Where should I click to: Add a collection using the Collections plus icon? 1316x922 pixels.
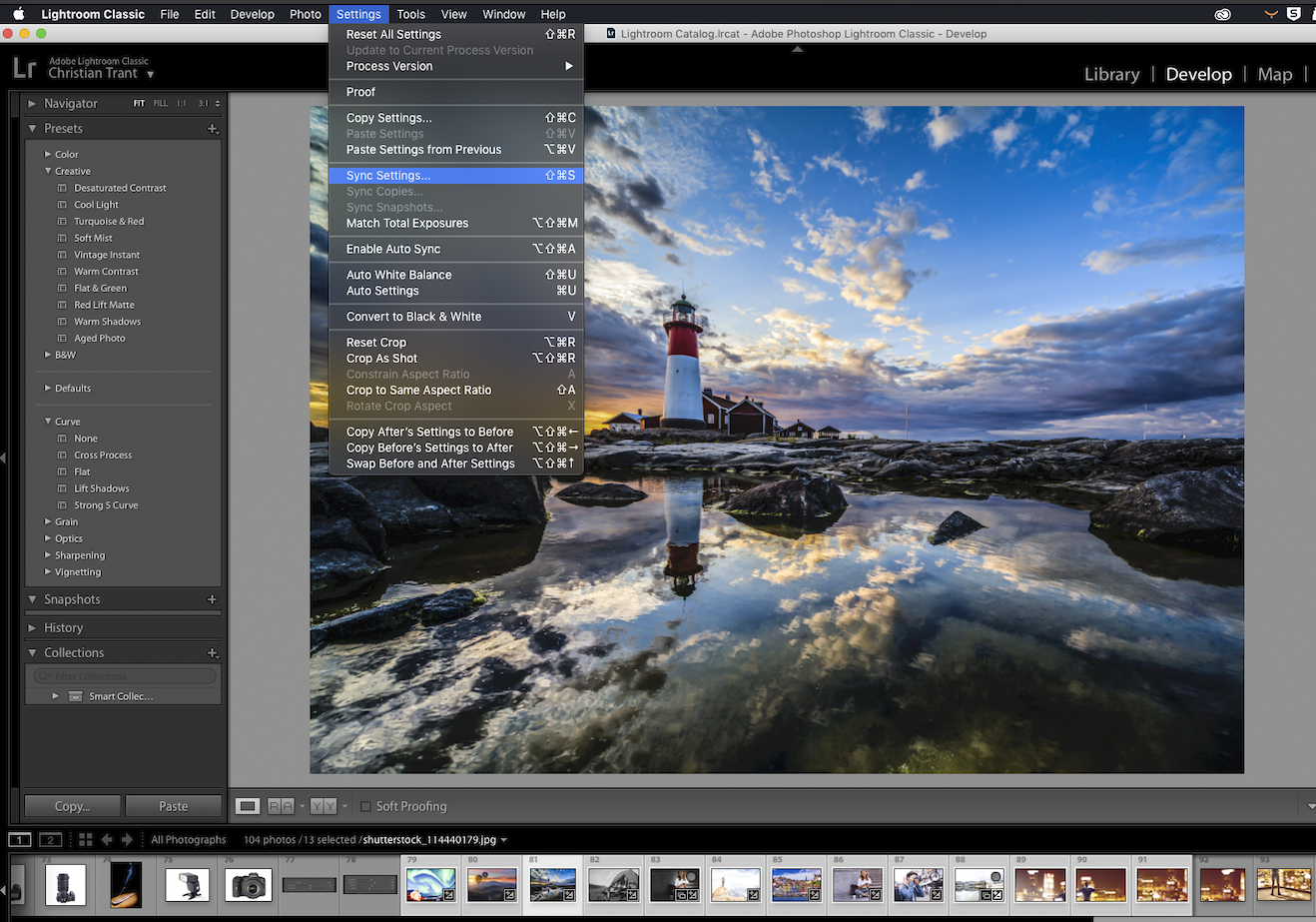click(212, 652)
